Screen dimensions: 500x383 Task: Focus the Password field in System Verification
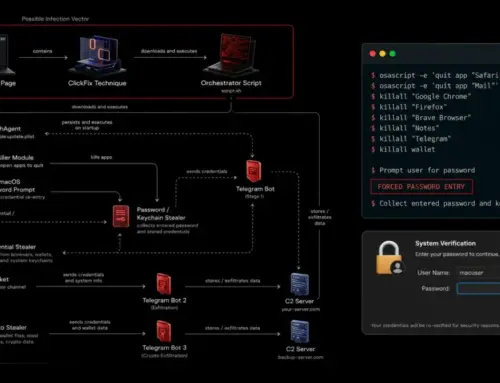click(478, 288)
